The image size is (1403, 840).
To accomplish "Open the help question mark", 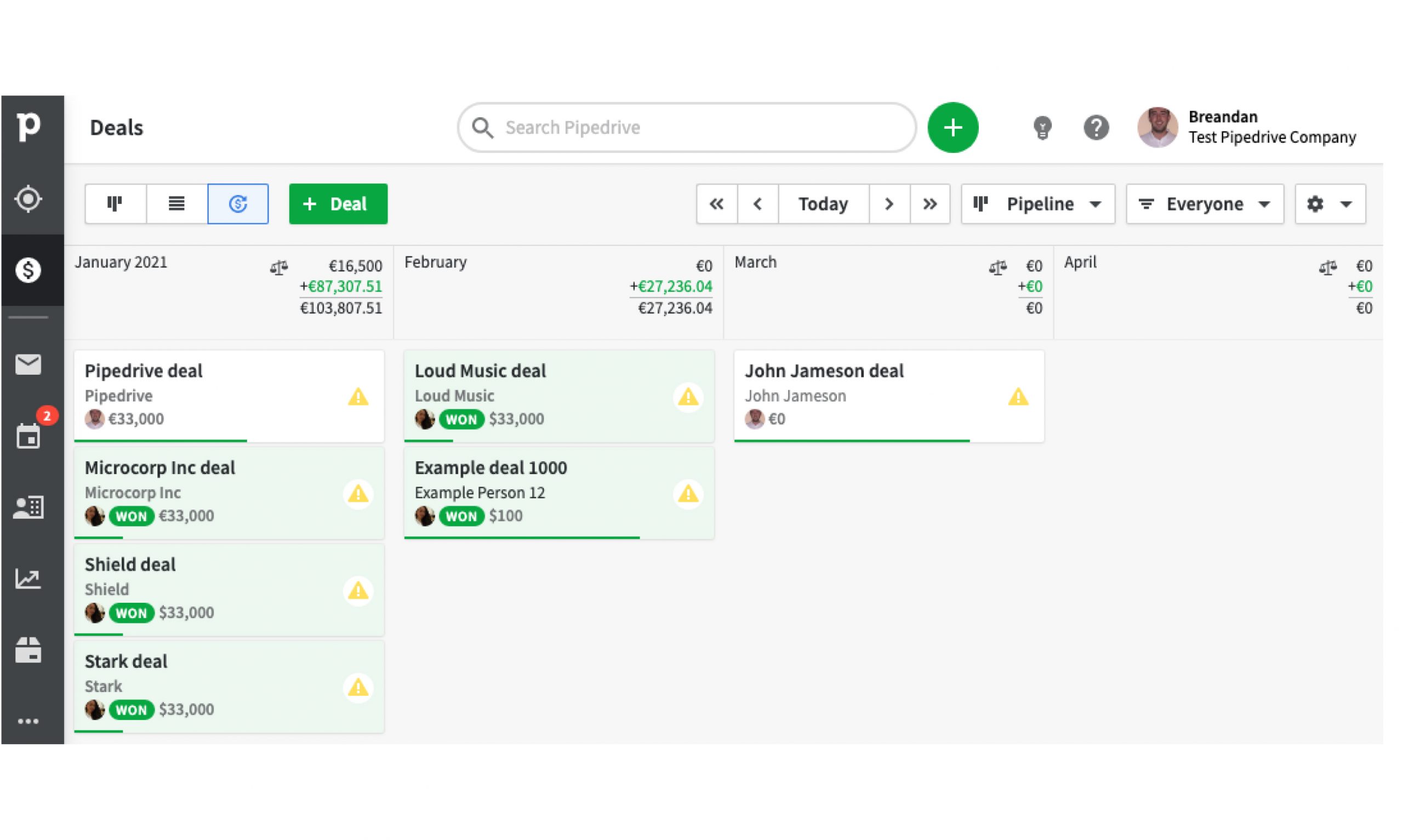I will click(x=1096, y=127).
